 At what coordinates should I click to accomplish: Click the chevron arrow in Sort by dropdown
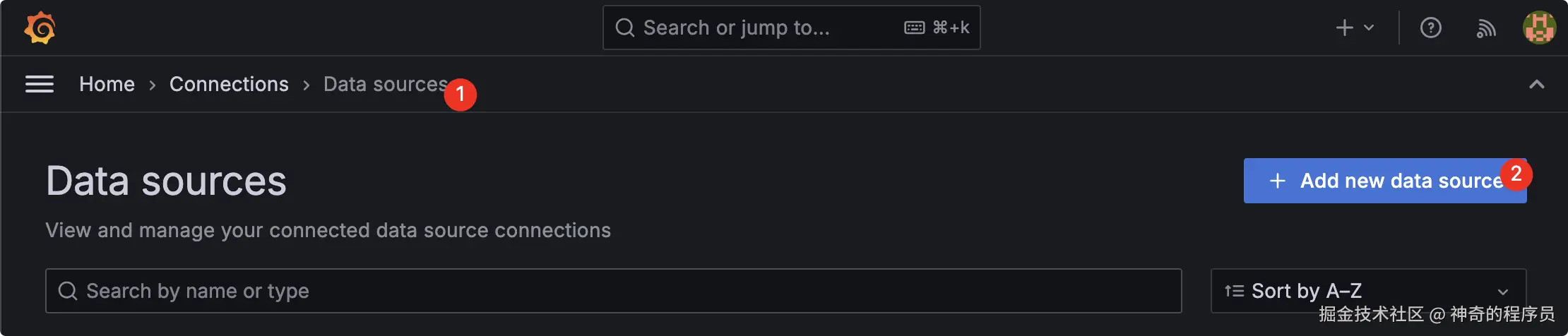coord(1503,292)
